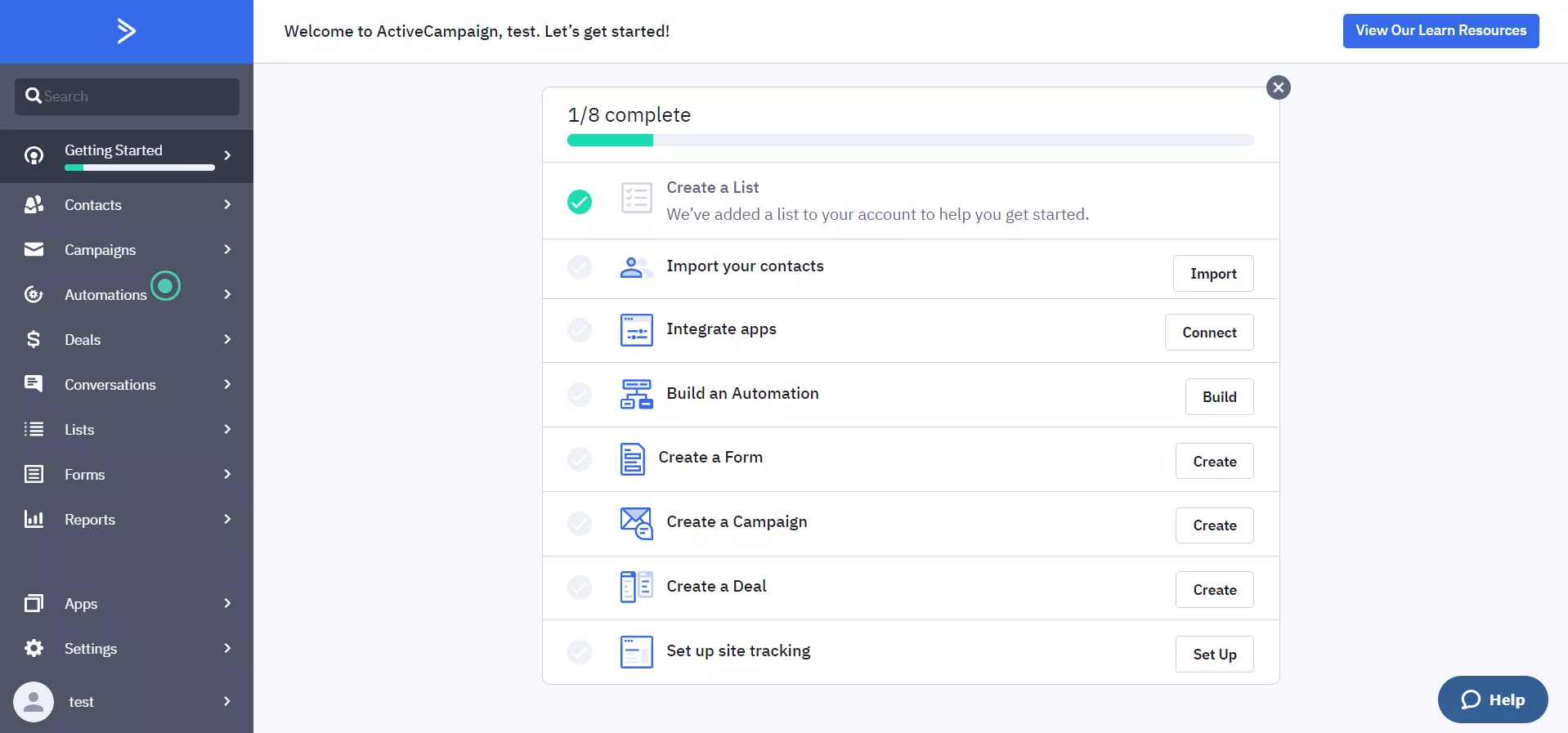This screenshot has height=733, width=1568.
Task: Click the Create a Campaign envelope icon
Action: (x=636, y=523)
